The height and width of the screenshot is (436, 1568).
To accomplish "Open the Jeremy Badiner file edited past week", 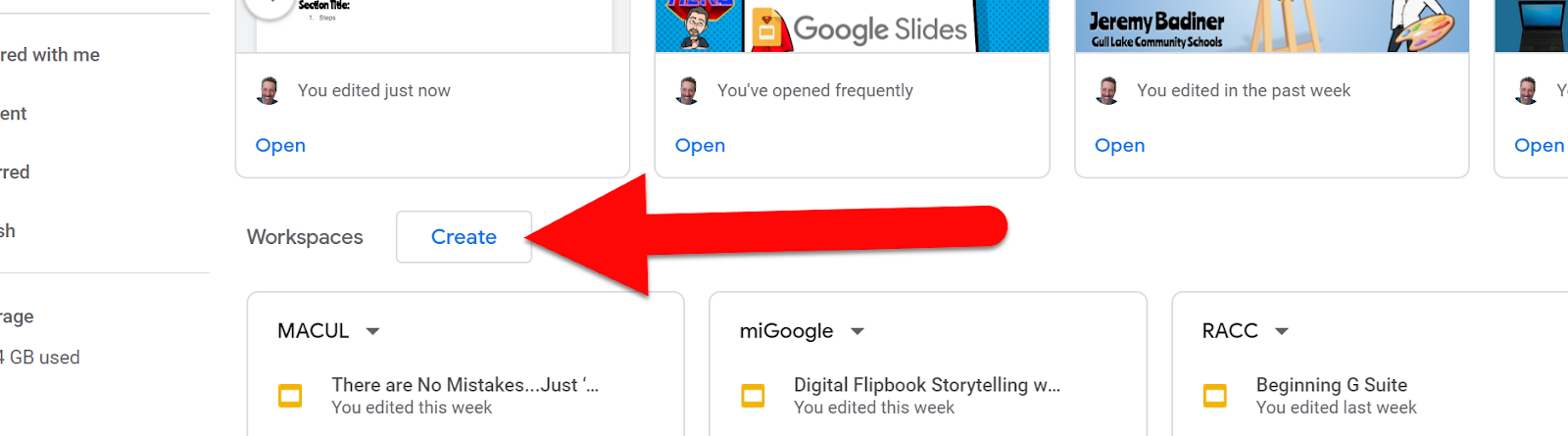I will (x=1119, y=145).
